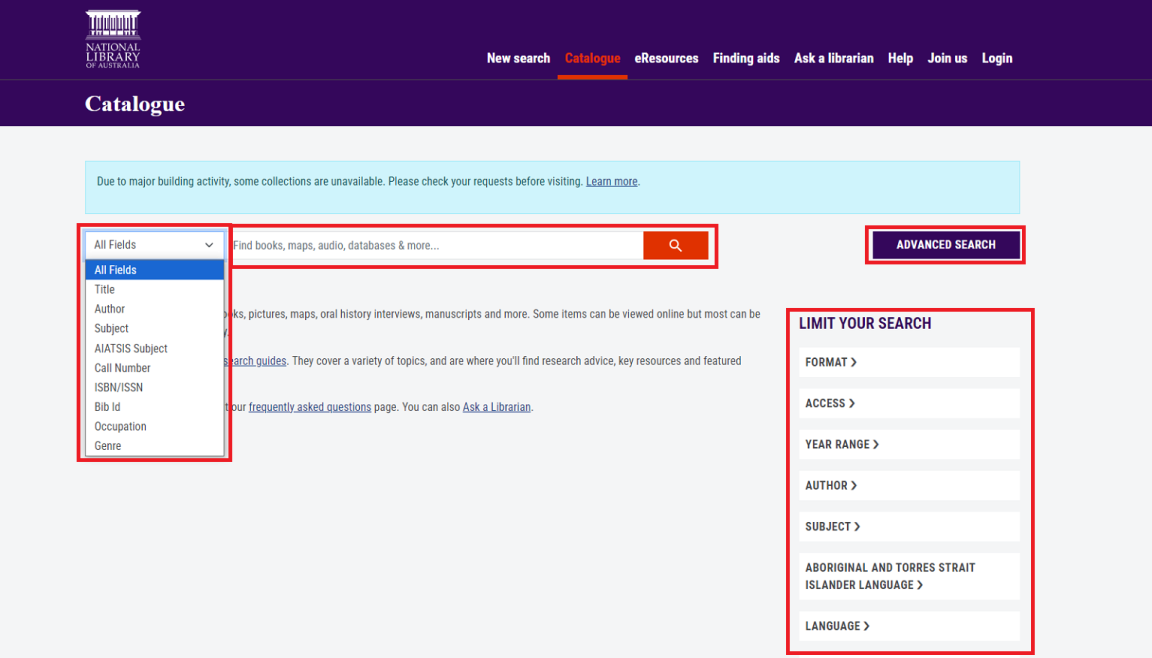Click Ask a librarian in the navigation bar
Image resolution: width=1152 pixels, height=658 pixels.
(833, 58)
